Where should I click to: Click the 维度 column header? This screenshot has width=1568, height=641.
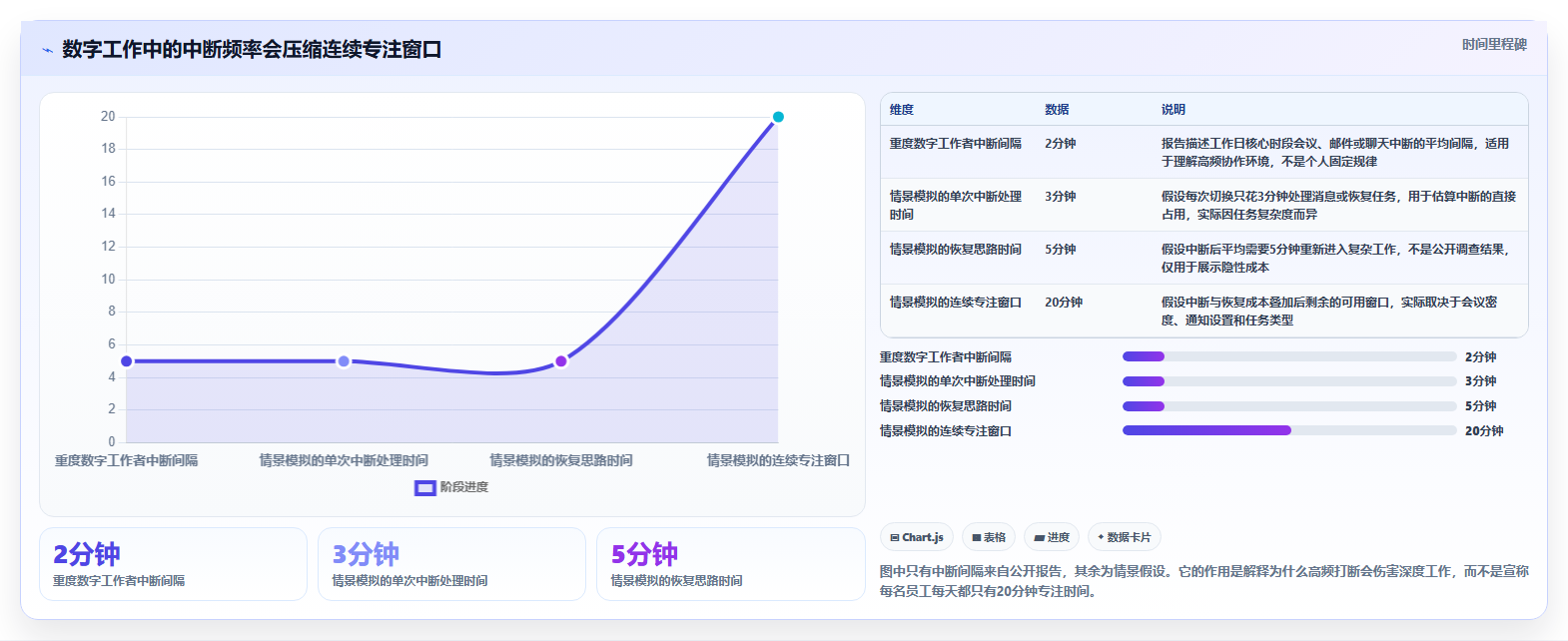pos(902,110)
